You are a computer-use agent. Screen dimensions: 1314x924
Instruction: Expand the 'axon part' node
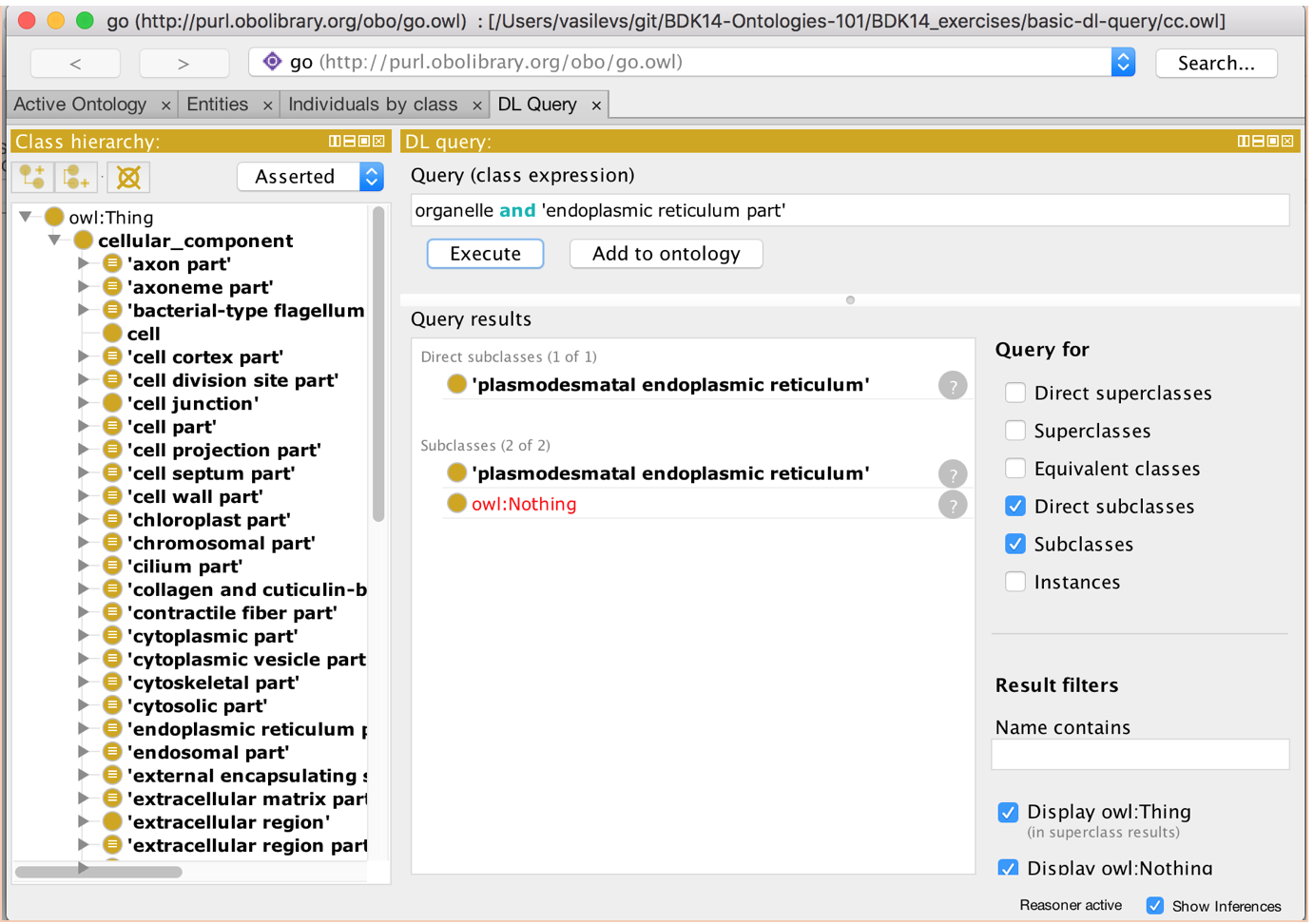84,263
